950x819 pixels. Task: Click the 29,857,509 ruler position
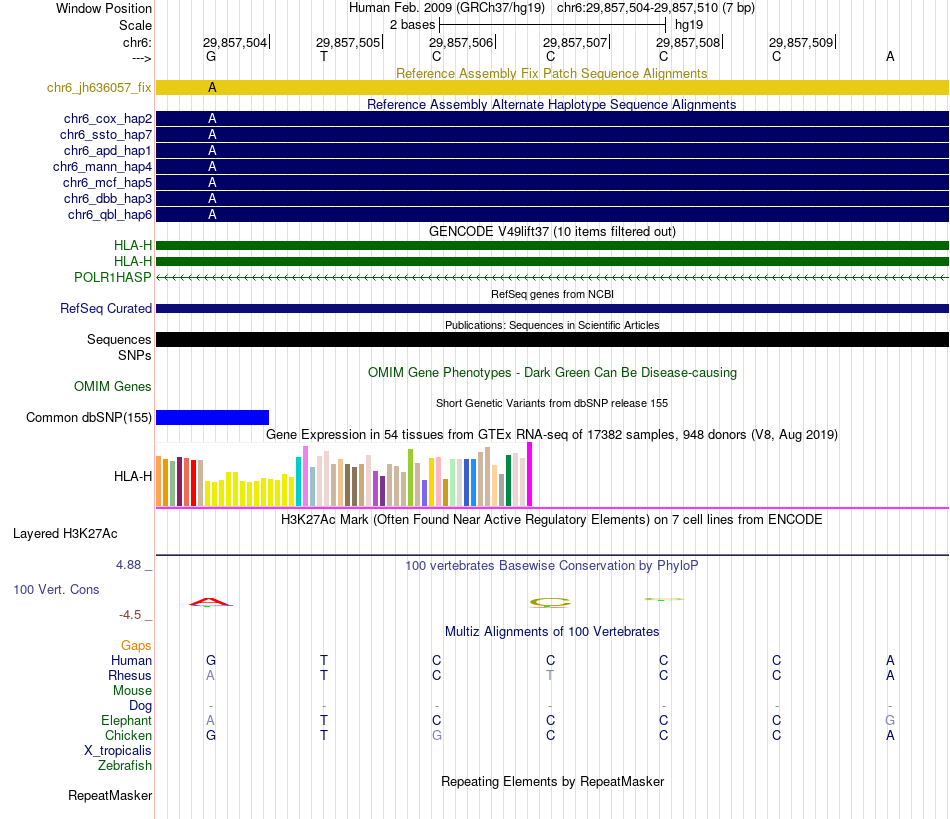pyautogui.click(x=801, y=42)
